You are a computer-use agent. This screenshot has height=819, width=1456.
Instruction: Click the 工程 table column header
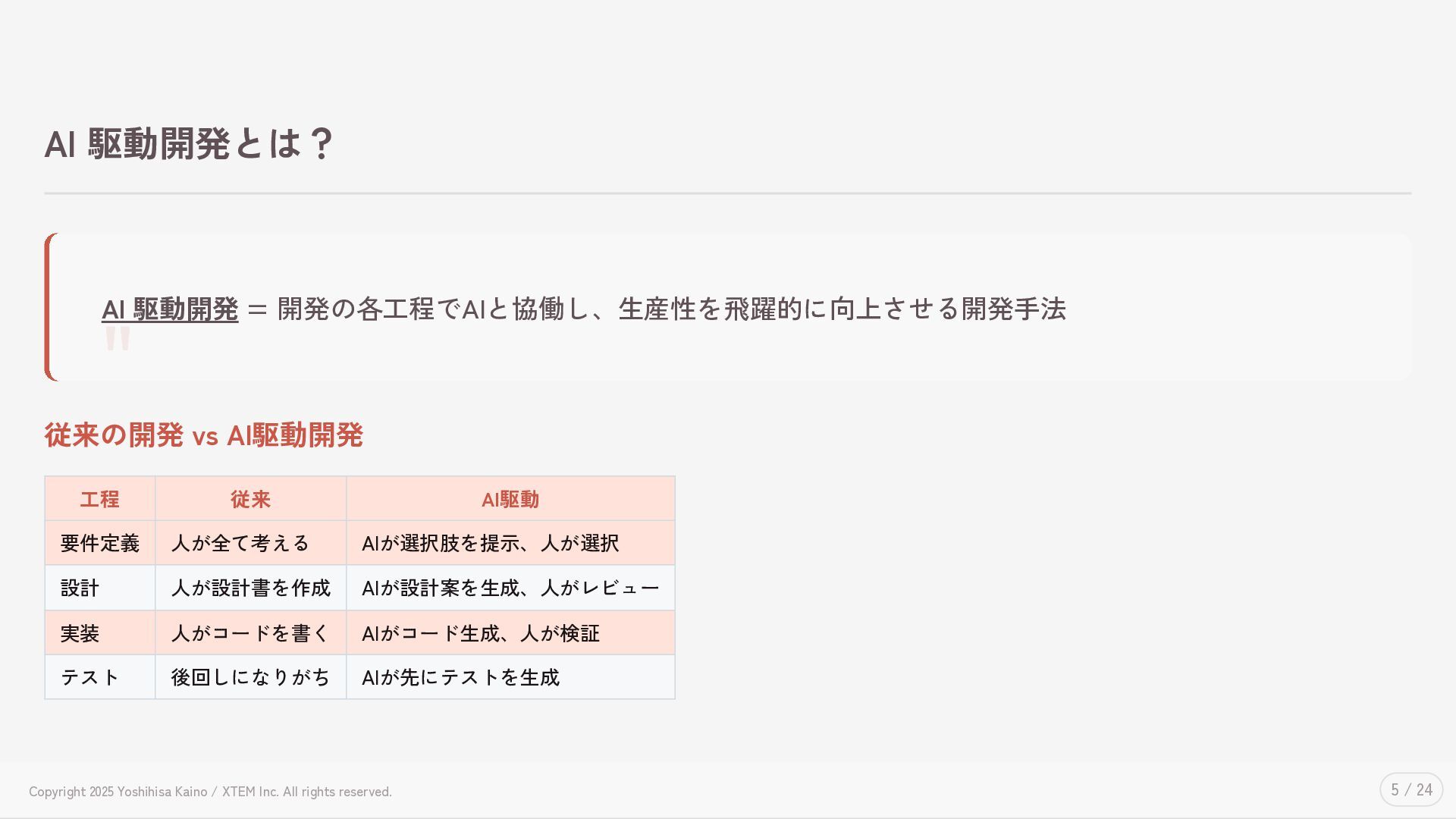coord(99,499)
